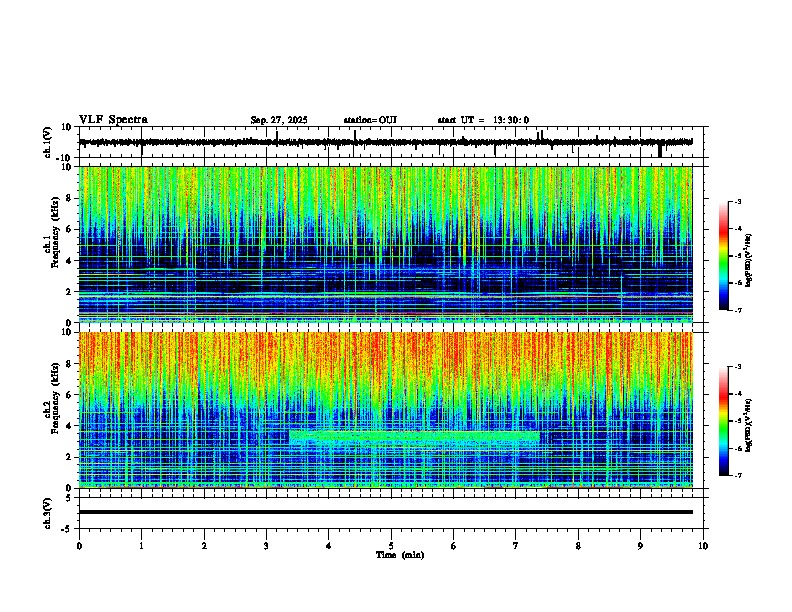The width and height of the screenshot is (792, 612).
Task: Click tick label "5" on the Time axis
Action: coord(391,546)
